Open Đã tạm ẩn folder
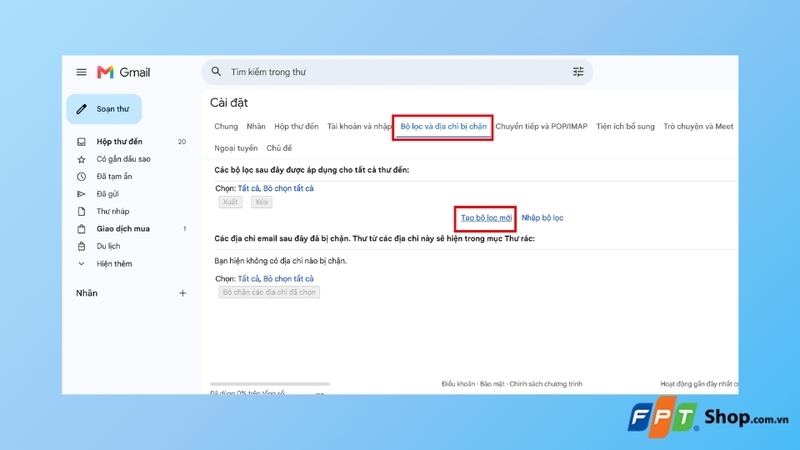 coord(114,177)
